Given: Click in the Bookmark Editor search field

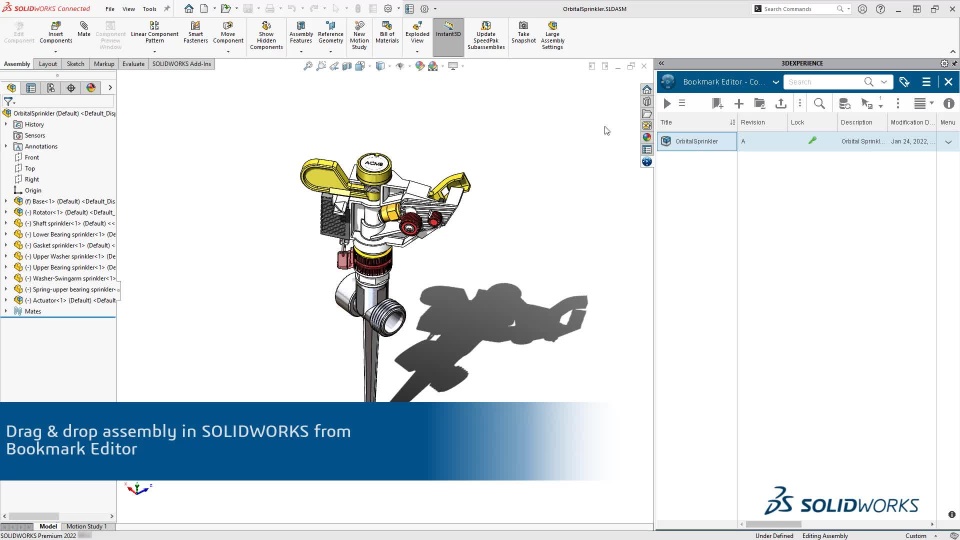Looking at the screenshot, I should coord(823,81).
